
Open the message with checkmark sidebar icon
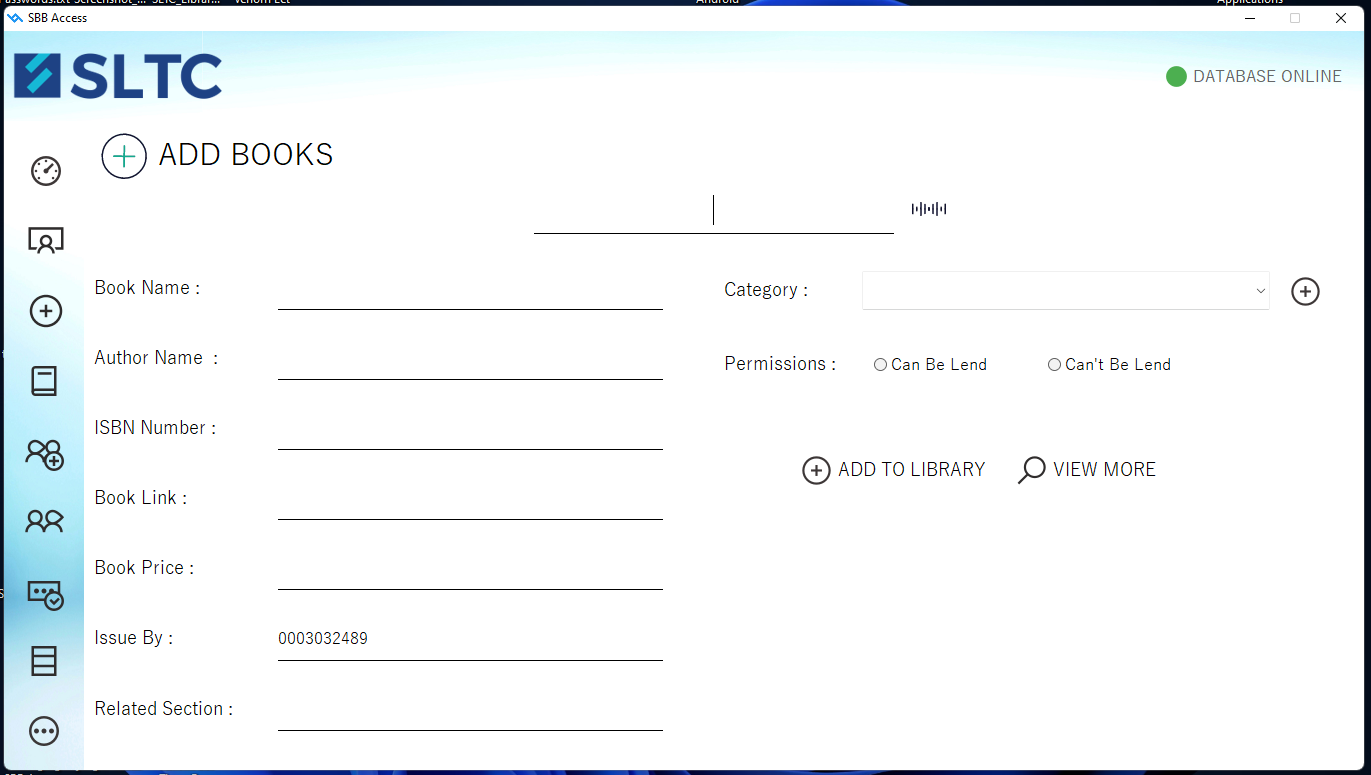point(46,595)
